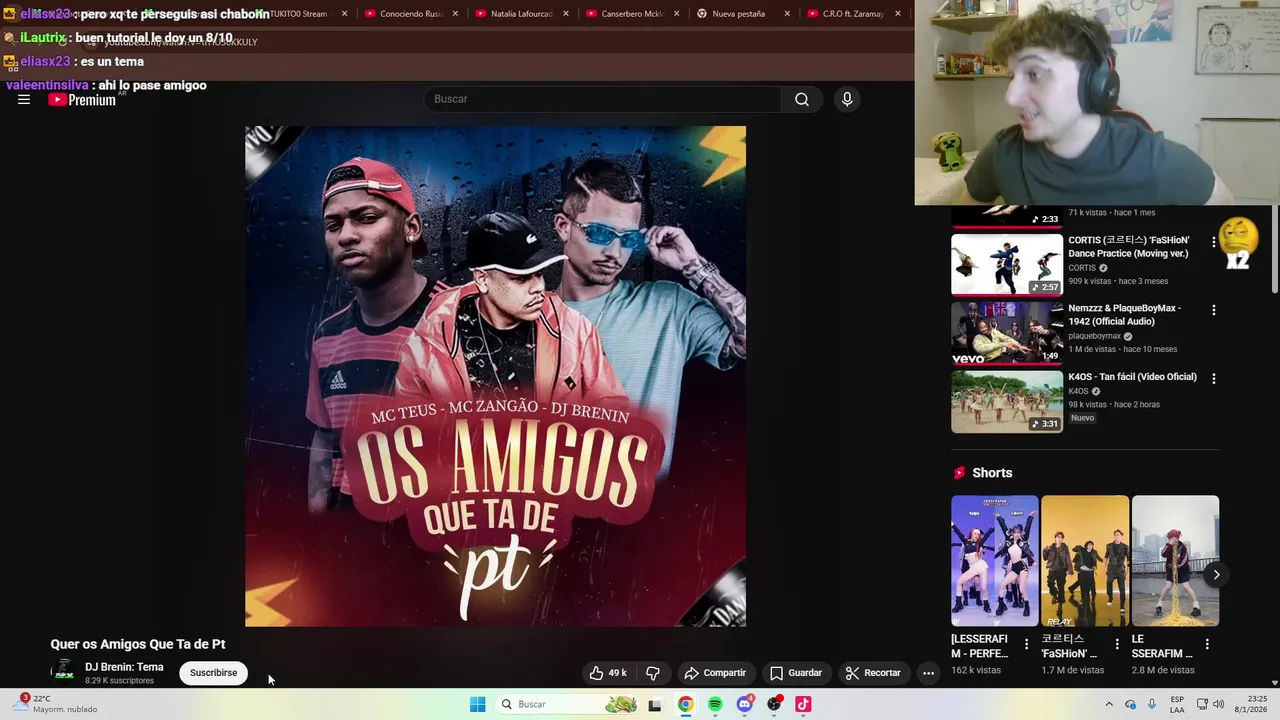Click the tray microphone icon
Viewport: 1280px width, 720px height.
[x=1152, y=704]
